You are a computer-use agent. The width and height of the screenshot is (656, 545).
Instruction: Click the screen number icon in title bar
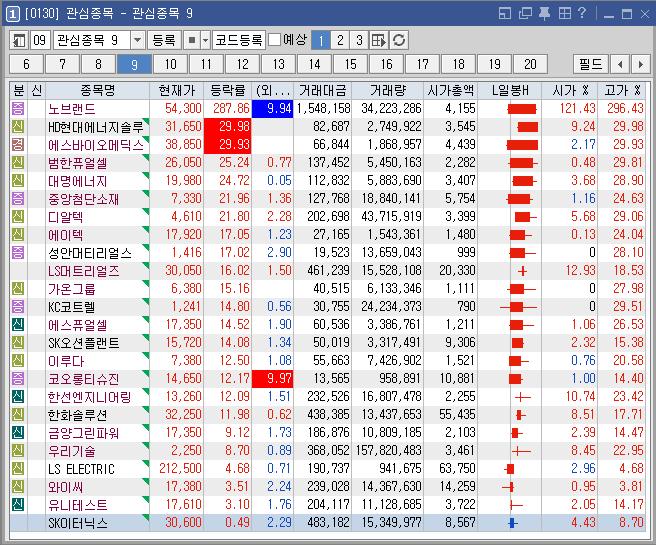(13, 14)
